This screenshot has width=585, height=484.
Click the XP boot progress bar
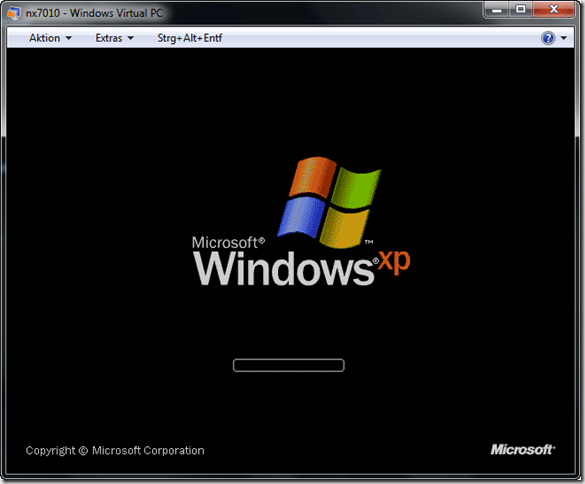coord(288,365)
